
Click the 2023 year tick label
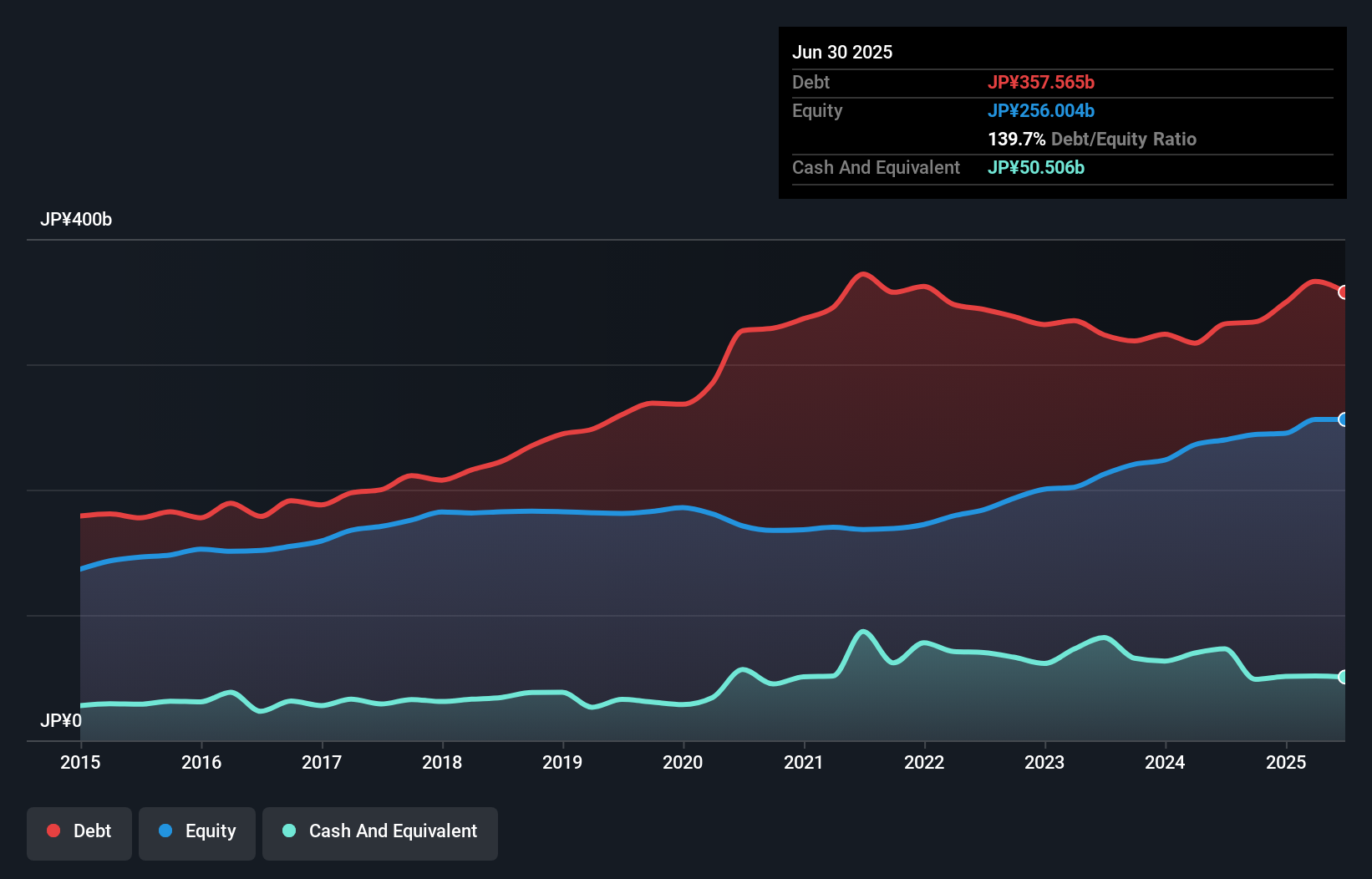pyautogui.click(x=1044, y=762)
